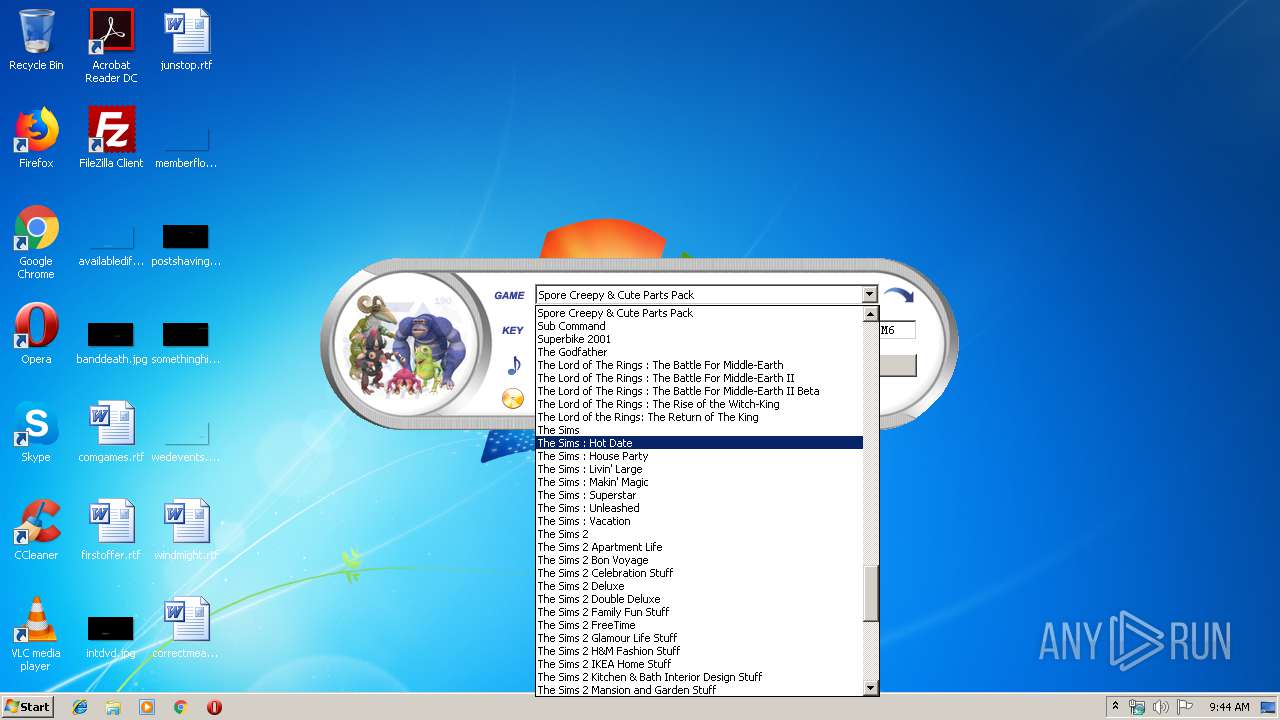Image resolution: width=1280 pixels, height=720 pixels.
Task: Open banddeath.jpg image file
Action: click(111, 342)
